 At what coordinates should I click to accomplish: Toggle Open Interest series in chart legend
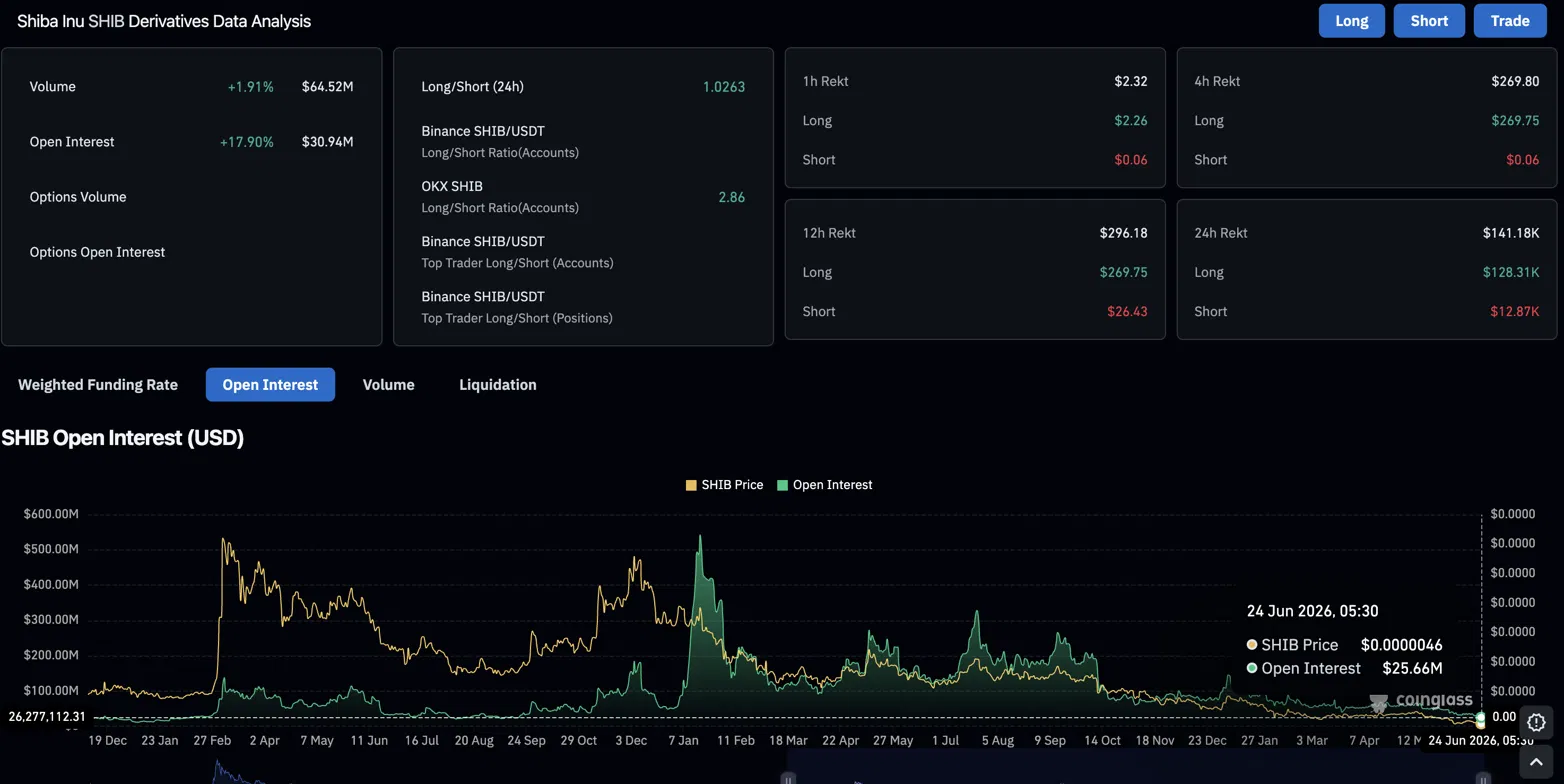point(825,485)
